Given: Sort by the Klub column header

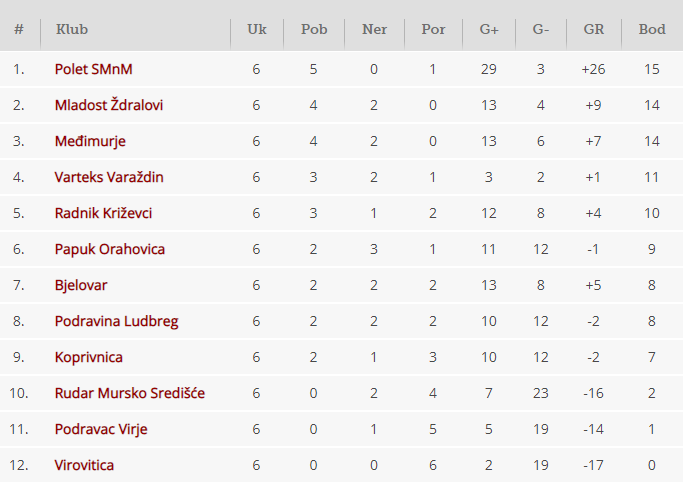Looking at the screenshot, I should tap(72, 29).
